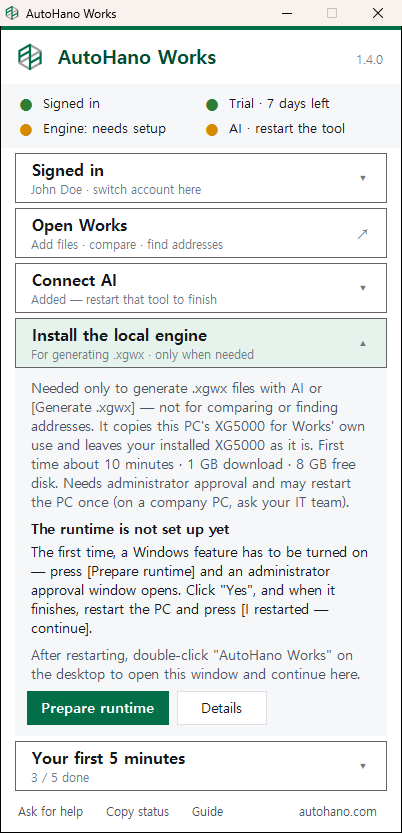The height and width of the screenshot is (833, 402).
Task: Click the orange AI status dot
Action: pos(212,130)
